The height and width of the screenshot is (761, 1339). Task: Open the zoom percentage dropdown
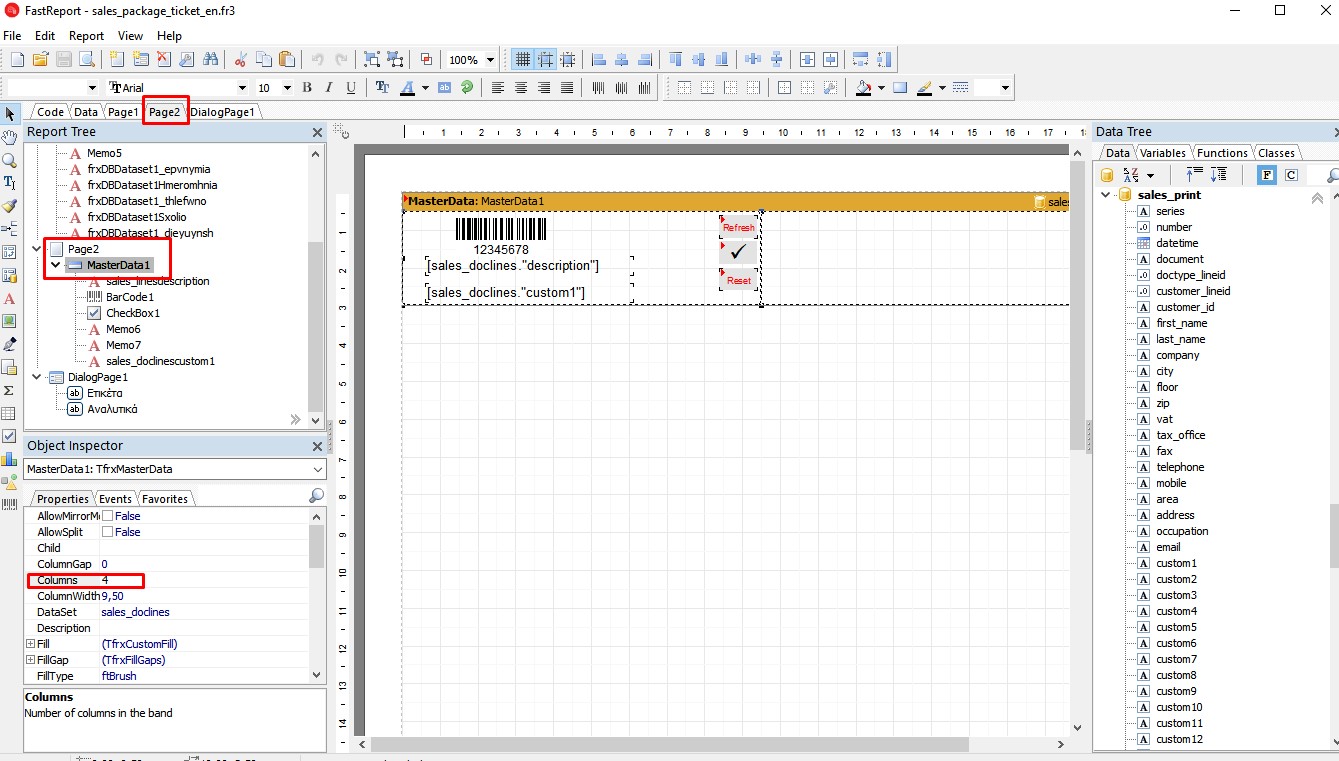point(488,60)
